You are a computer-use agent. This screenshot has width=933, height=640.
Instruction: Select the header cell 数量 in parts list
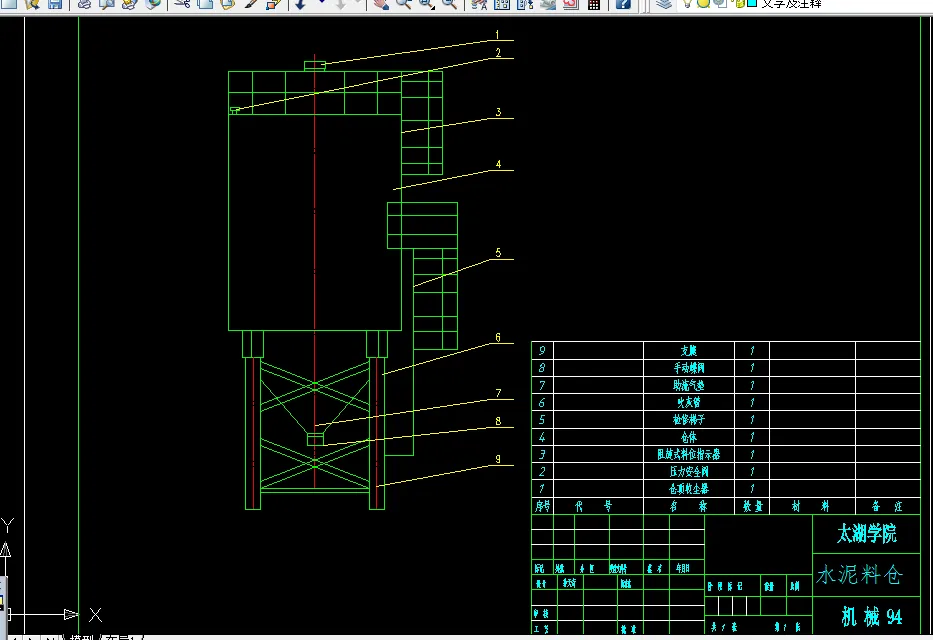pyautogui.click(x=752, y=506)
